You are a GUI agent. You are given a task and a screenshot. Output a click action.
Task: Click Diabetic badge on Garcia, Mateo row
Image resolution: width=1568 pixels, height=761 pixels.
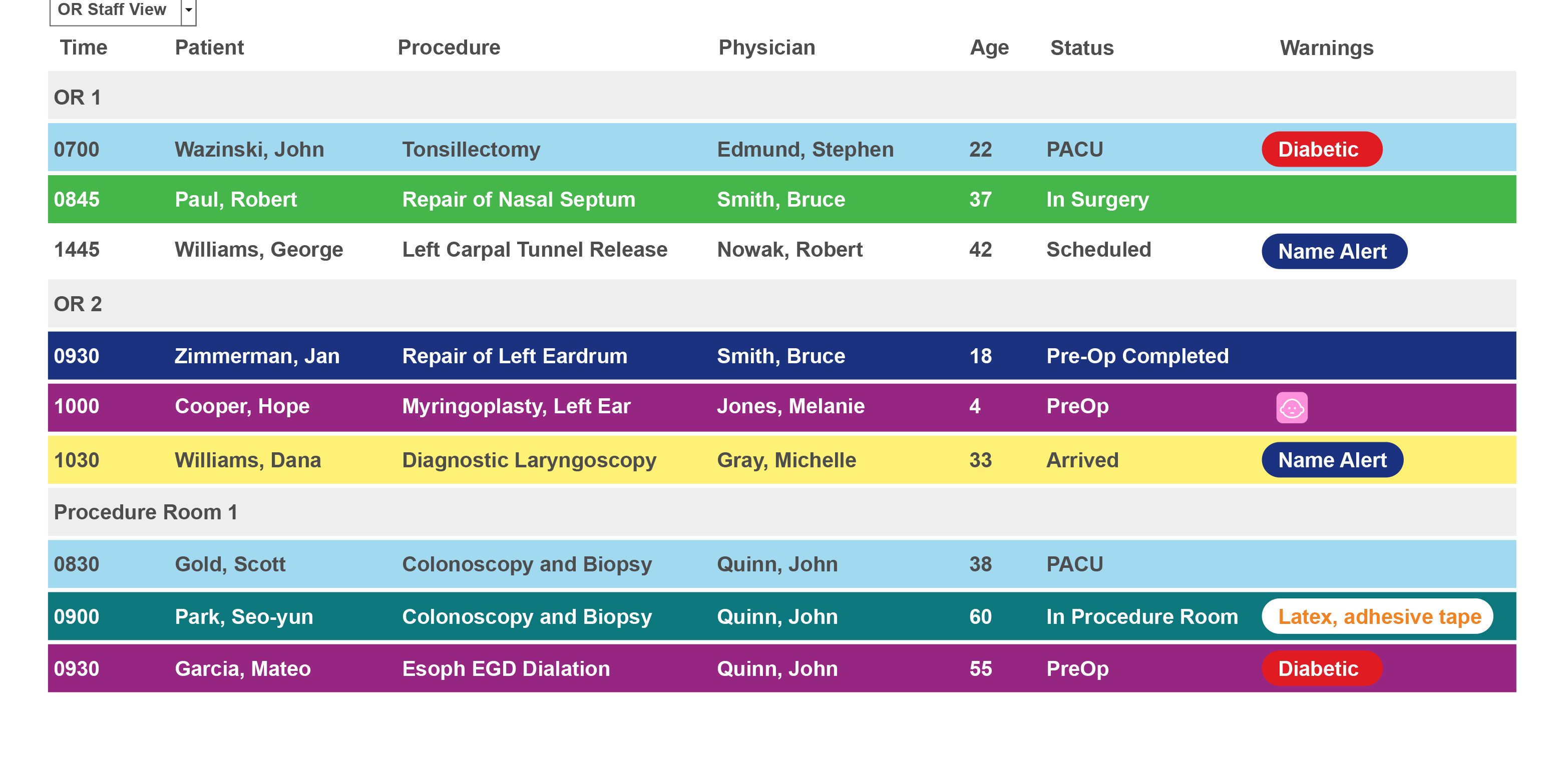(x=1322, y=668)
